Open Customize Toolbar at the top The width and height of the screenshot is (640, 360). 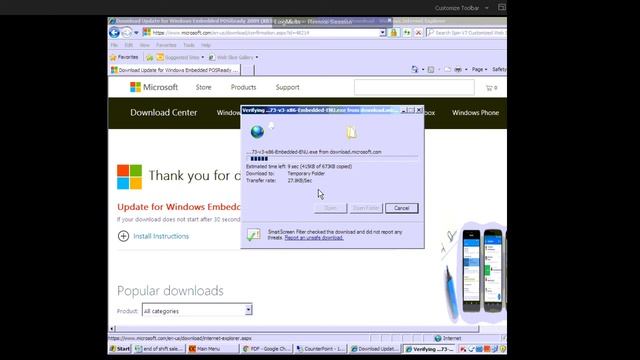[x=457, y=8]
